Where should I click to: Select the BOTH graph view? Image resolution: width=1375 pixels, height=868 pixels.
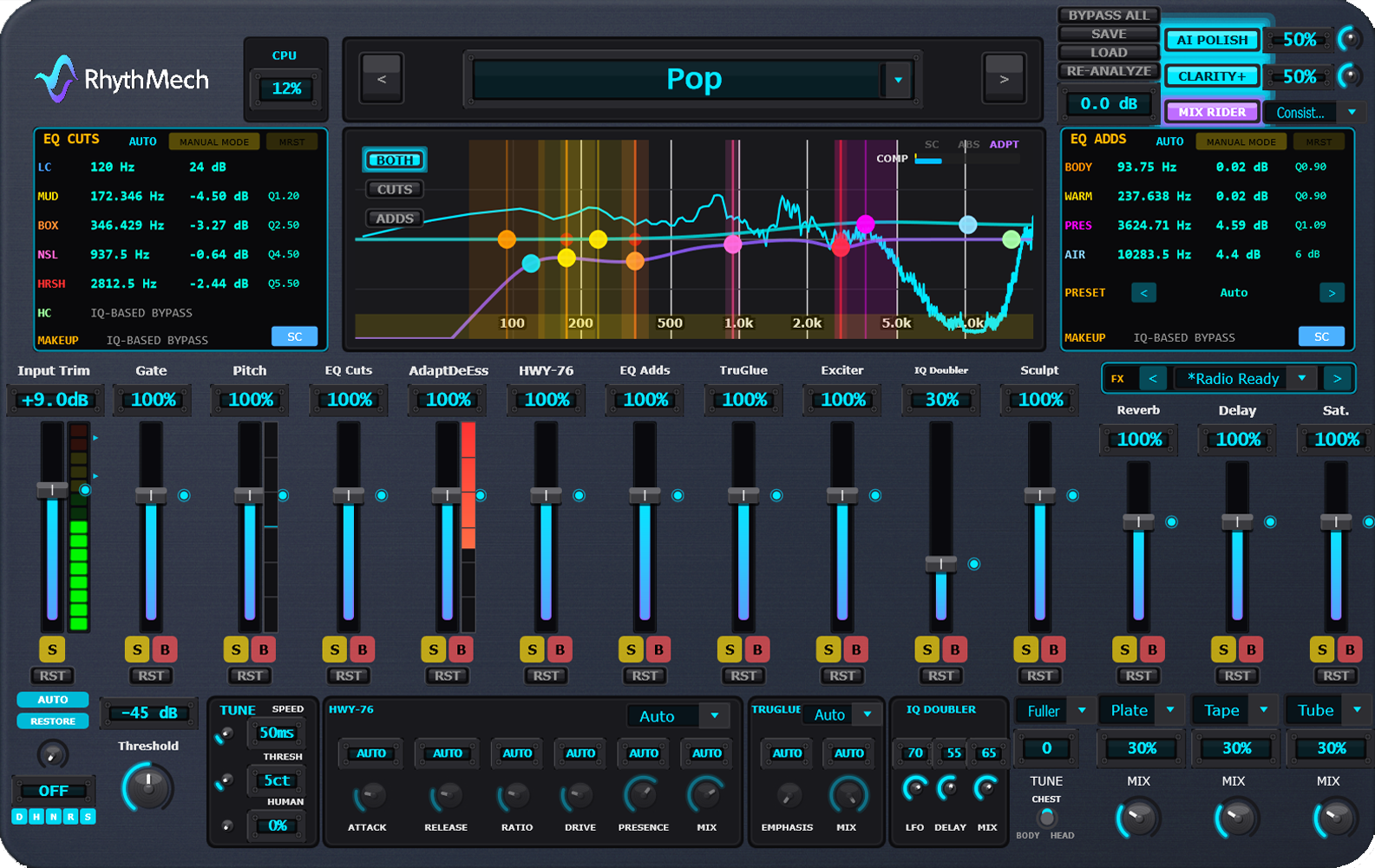click(x=395, y=160)
